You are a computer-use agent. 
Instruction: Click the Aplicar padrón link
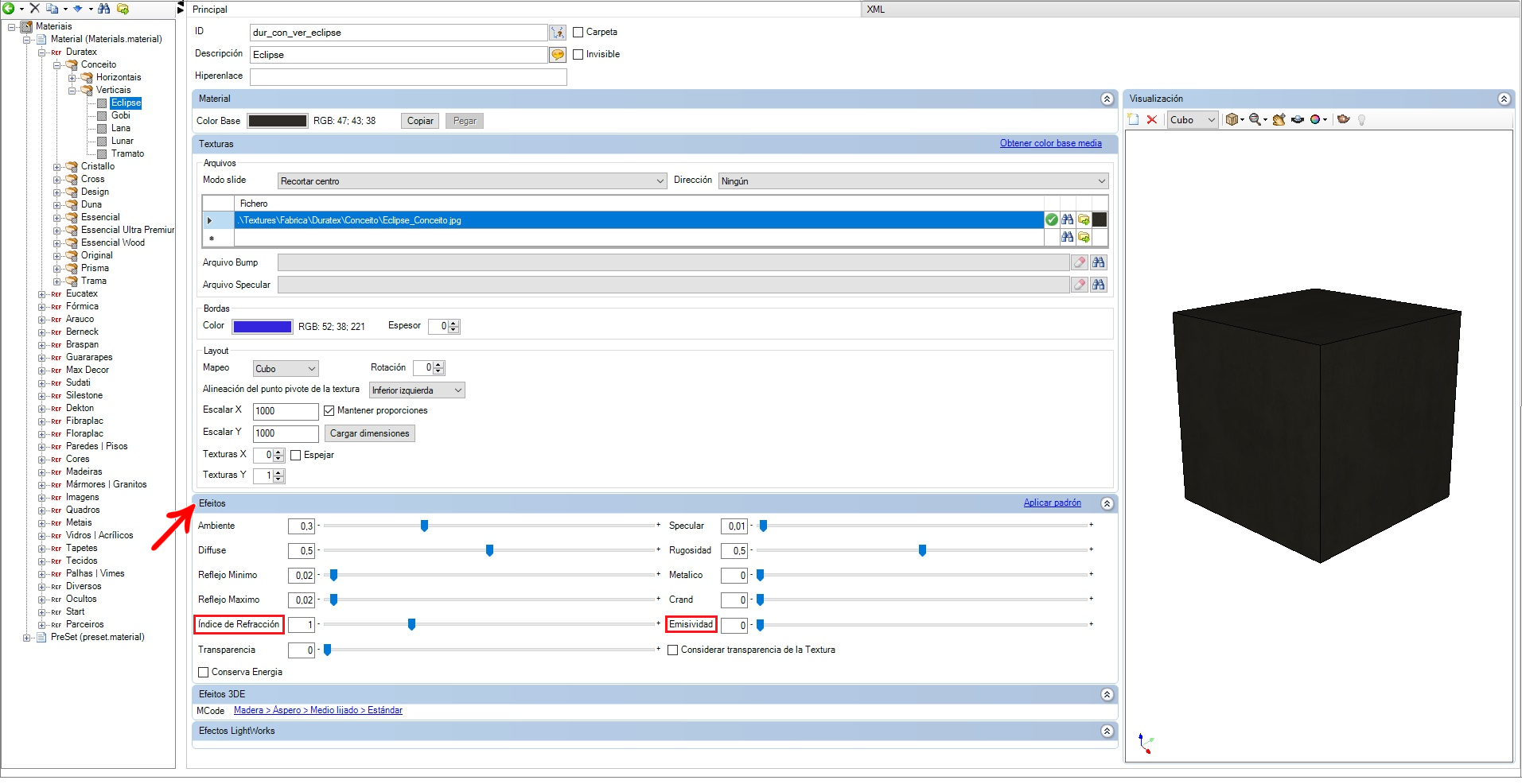coord(1052,503)
